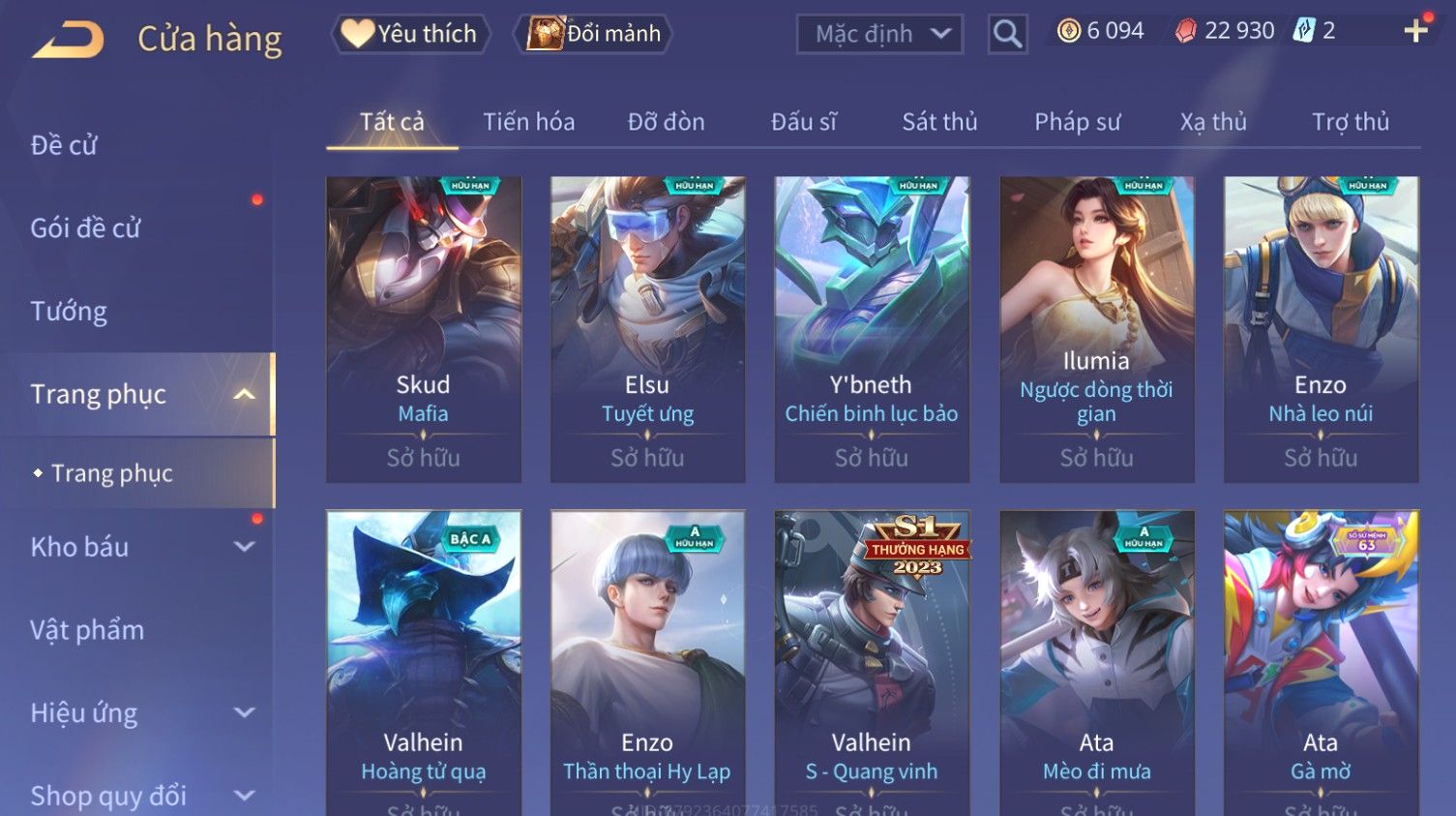Open the Gói đề cử sidebar entry
The height and width of the screenshot is (816, 1456).
pos(85,228)
